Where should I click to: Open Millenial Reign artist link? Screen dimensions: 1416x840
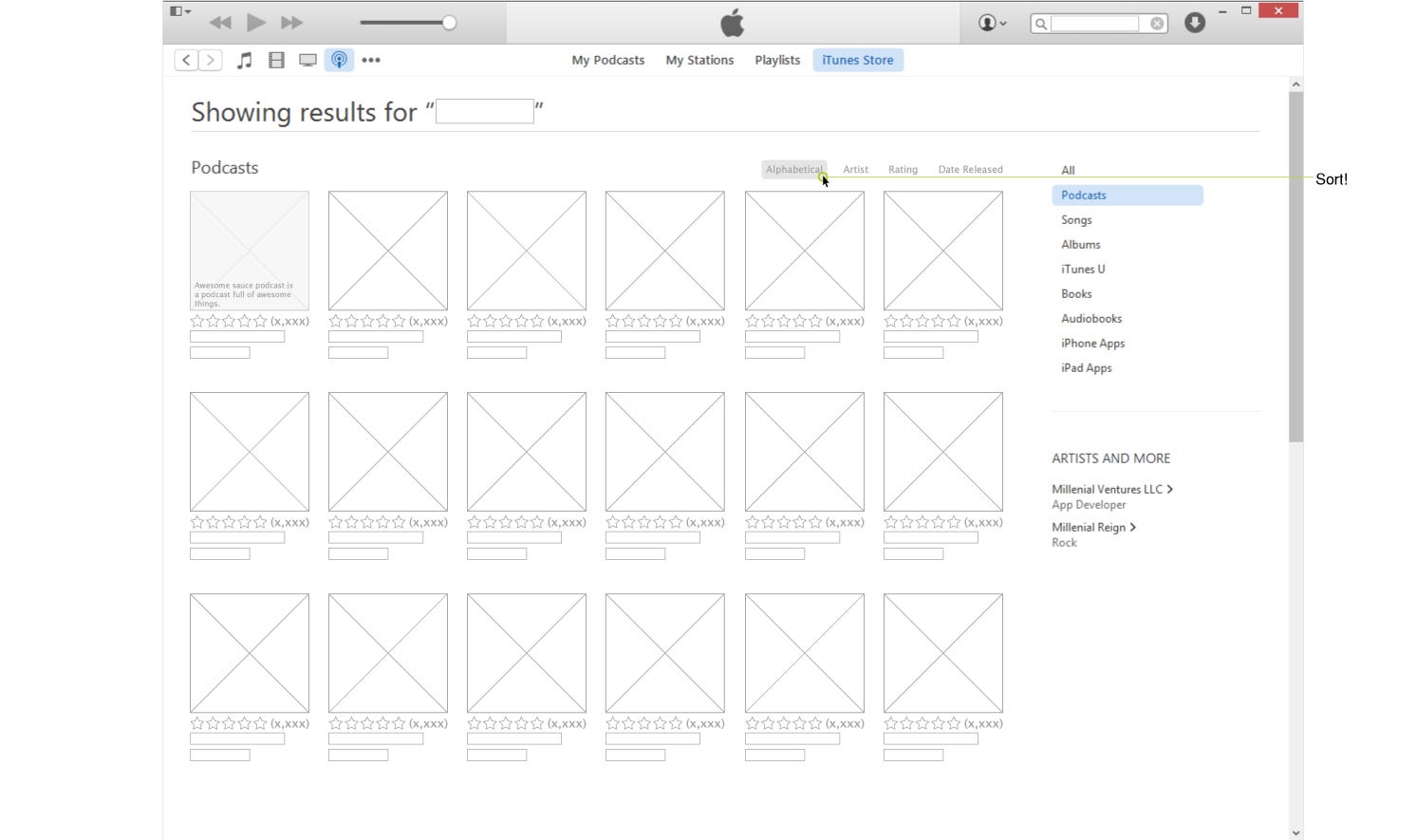coord(1093,527)
